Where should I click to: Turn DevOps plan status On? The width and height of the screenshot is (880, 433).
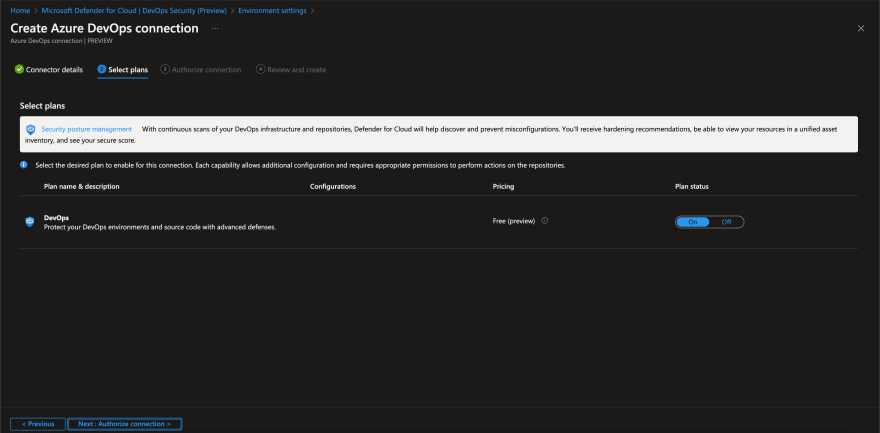point(693,222)
